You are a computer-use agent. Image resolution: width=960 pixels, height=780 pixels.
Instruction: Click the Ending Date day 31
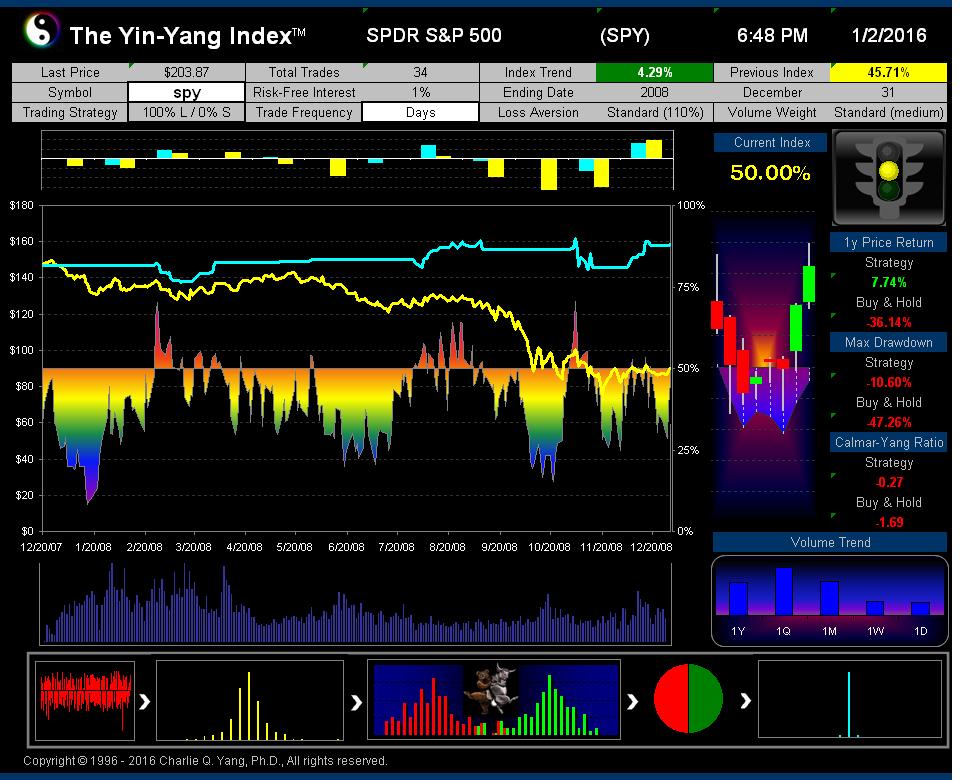888,92
